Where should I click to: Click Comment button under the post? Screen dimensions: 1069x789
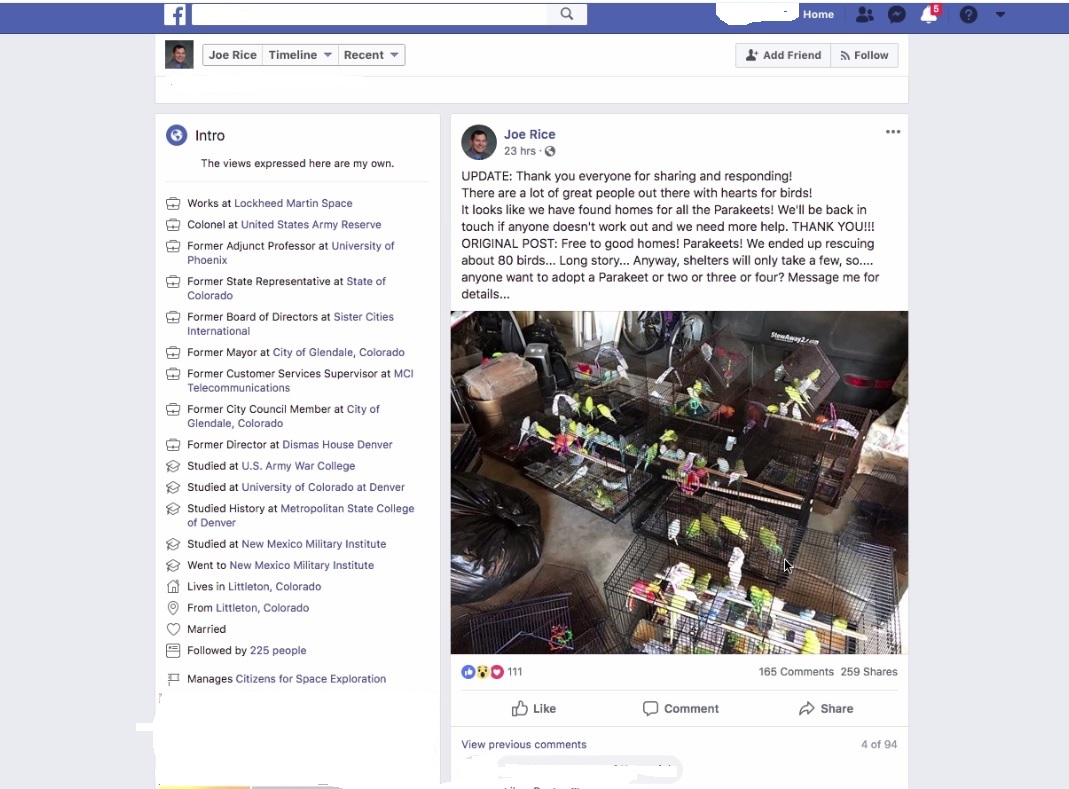coord(680,709)
